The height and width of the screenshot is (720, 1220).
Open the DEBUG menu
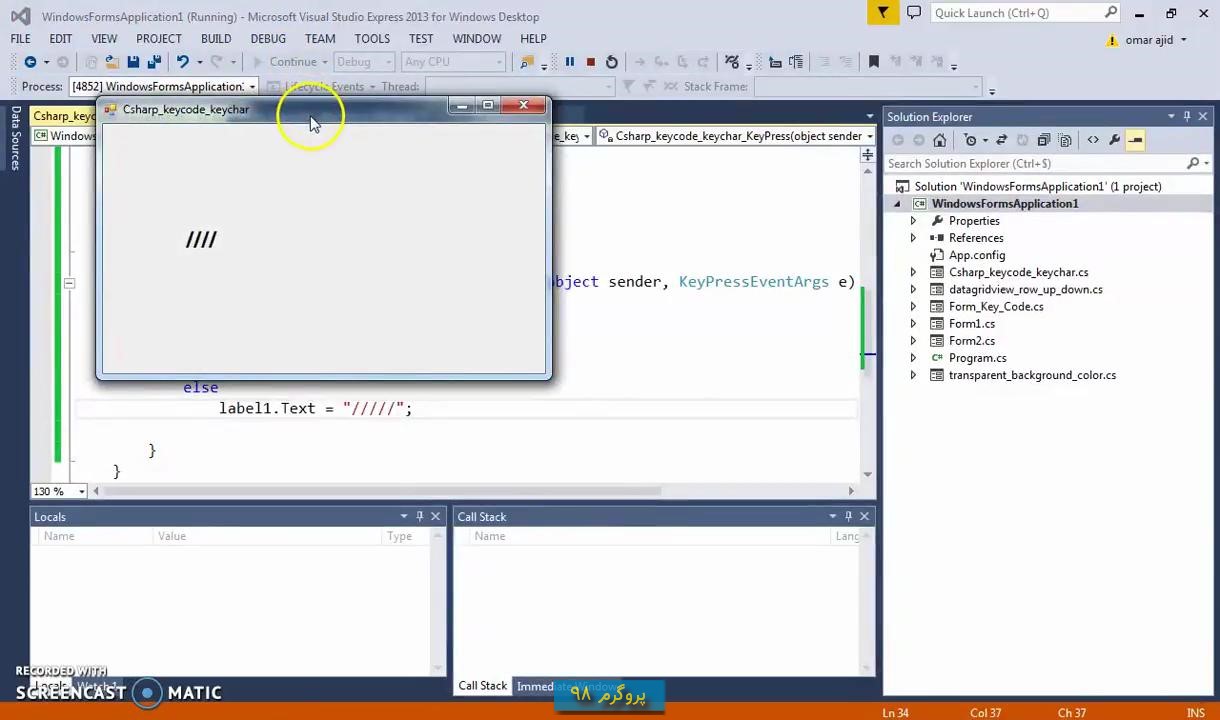[267, 39]
